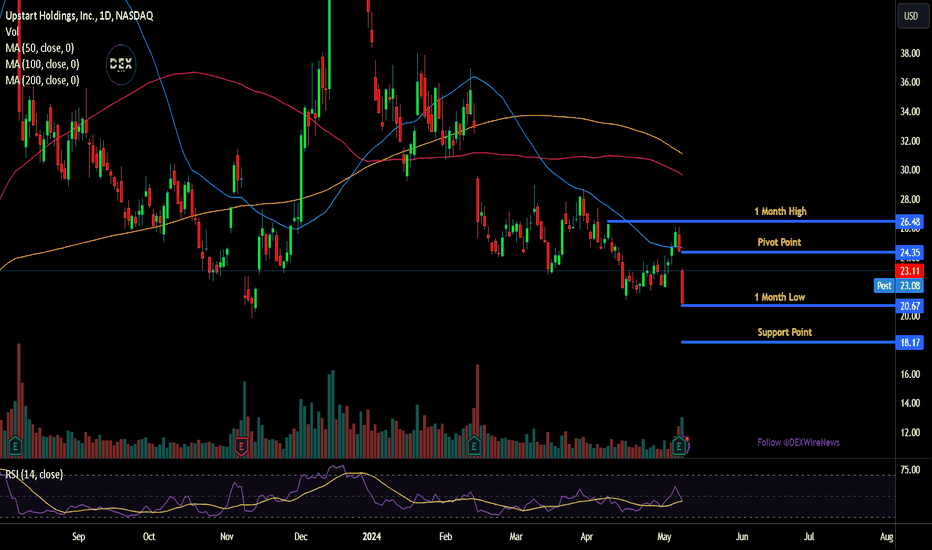Click the Mar label on time axis
The image size is (932, 550).
pos(515,536)
